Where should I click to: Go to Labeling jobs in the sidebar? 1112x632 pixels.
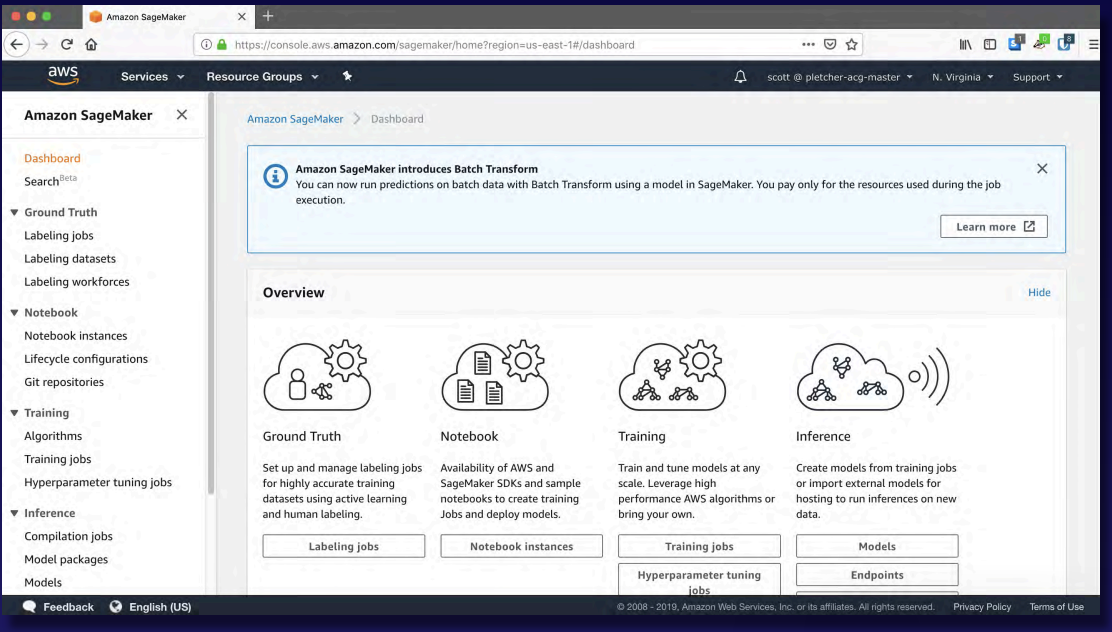59,235
